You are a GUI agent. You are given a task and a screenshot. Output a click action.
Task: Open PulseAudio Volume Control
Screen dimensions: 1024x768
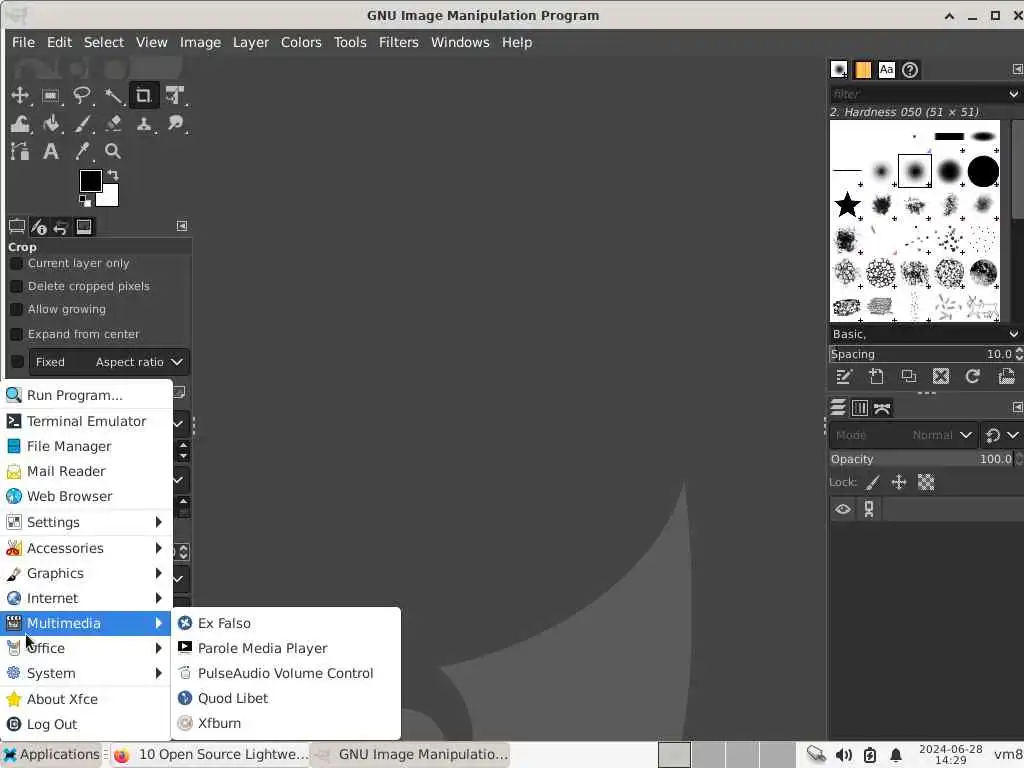[x=286, y=673]
